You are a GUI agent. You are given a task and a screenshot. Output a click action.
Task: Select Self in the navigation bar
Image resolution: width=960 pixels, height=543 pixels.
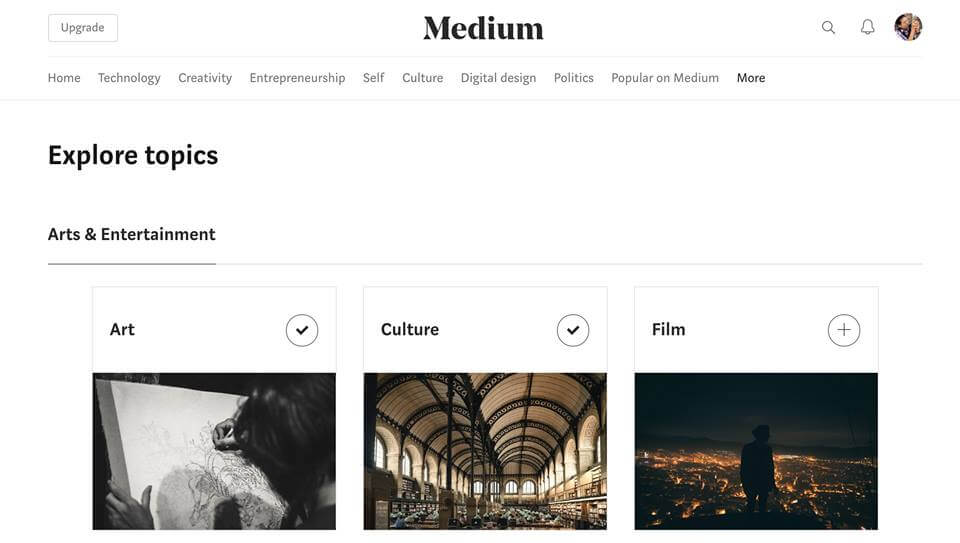373,78
